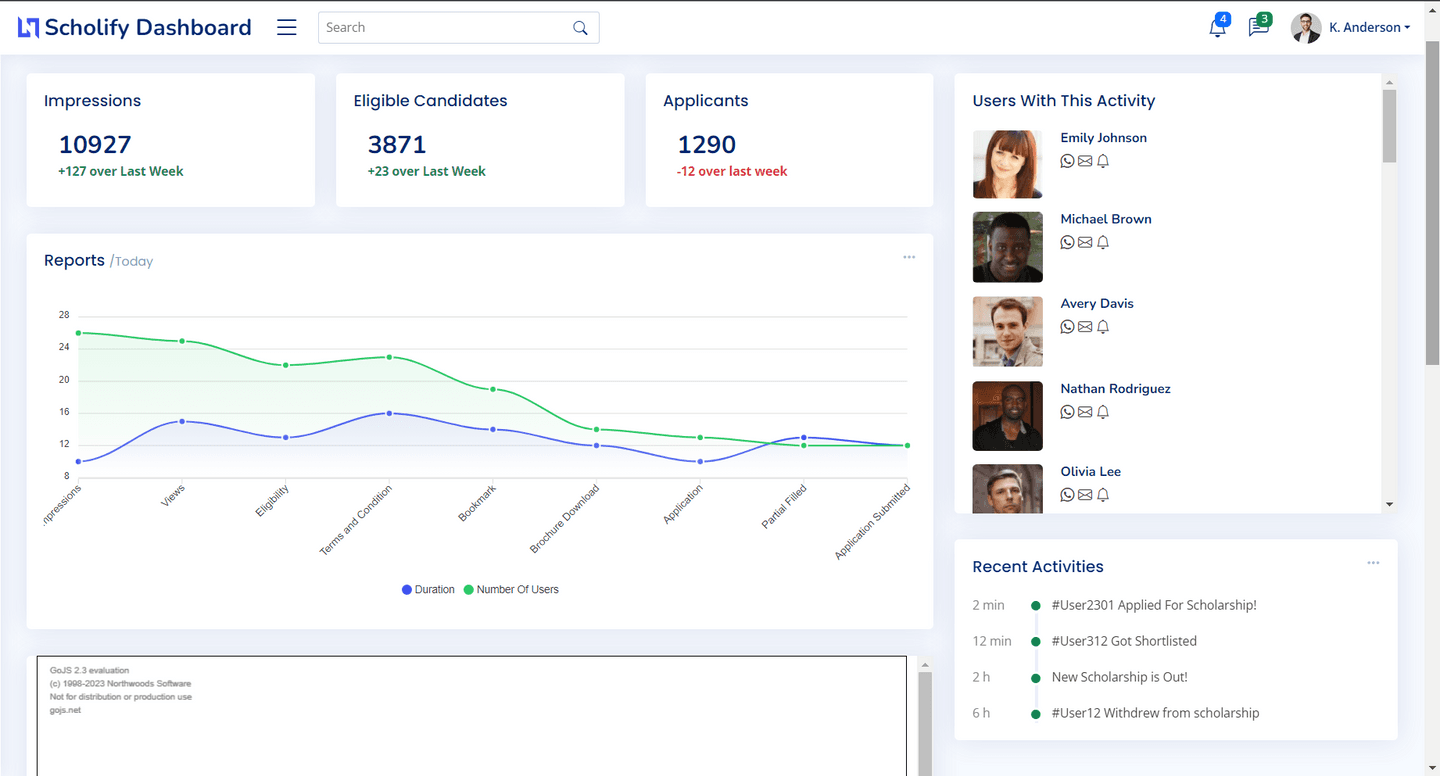
Task: Click the users list scrollbar thumb
Action: point(1389,126)
